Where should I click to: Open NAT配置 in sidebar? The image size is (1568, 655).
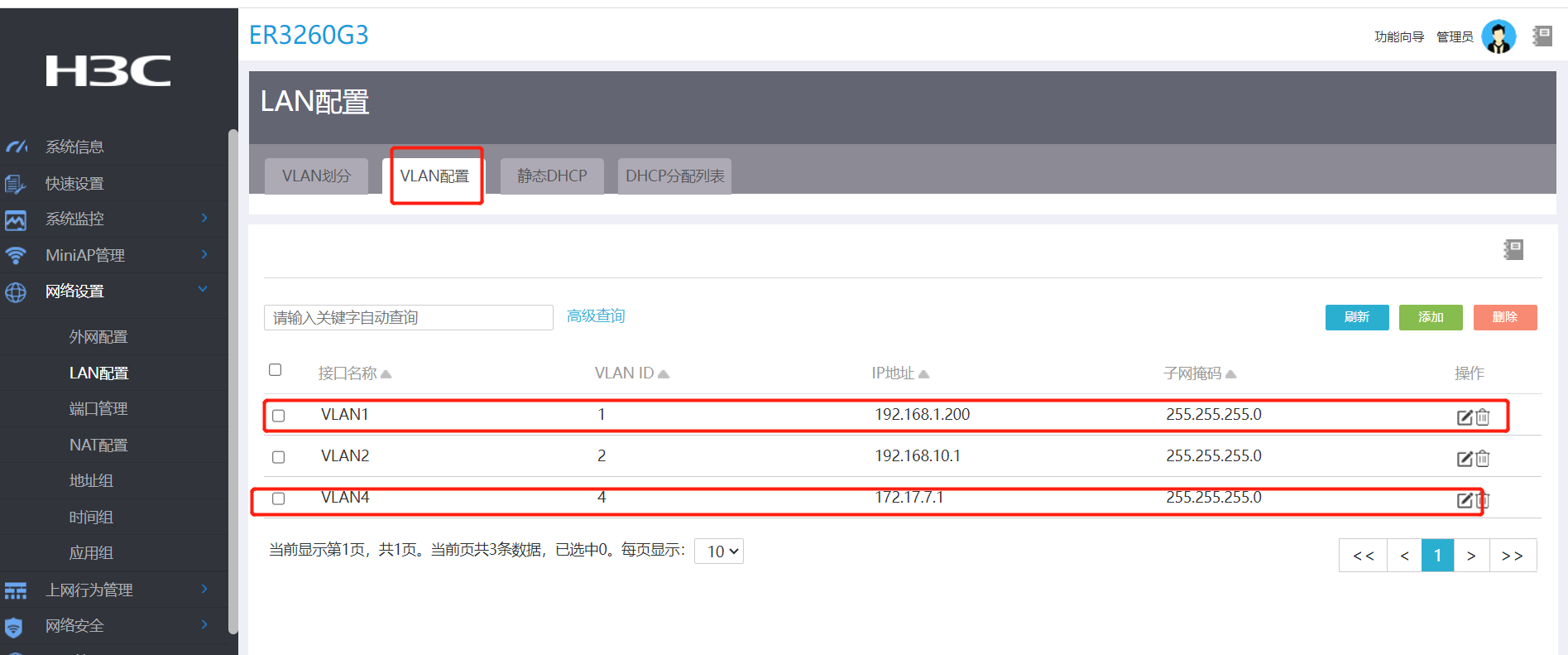click(x=98, y=445)
